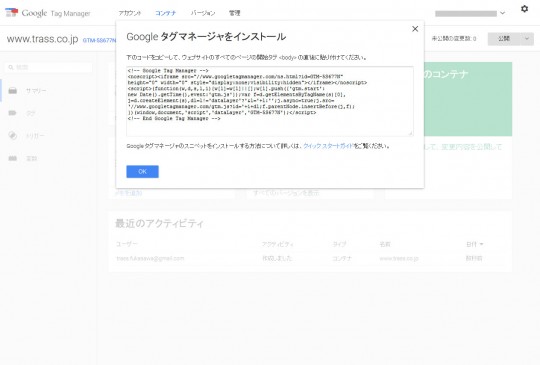The height and width of the screenshot is (365, 540).
Task: Click the GTM container ID link
Action: (x=99, y=40)
